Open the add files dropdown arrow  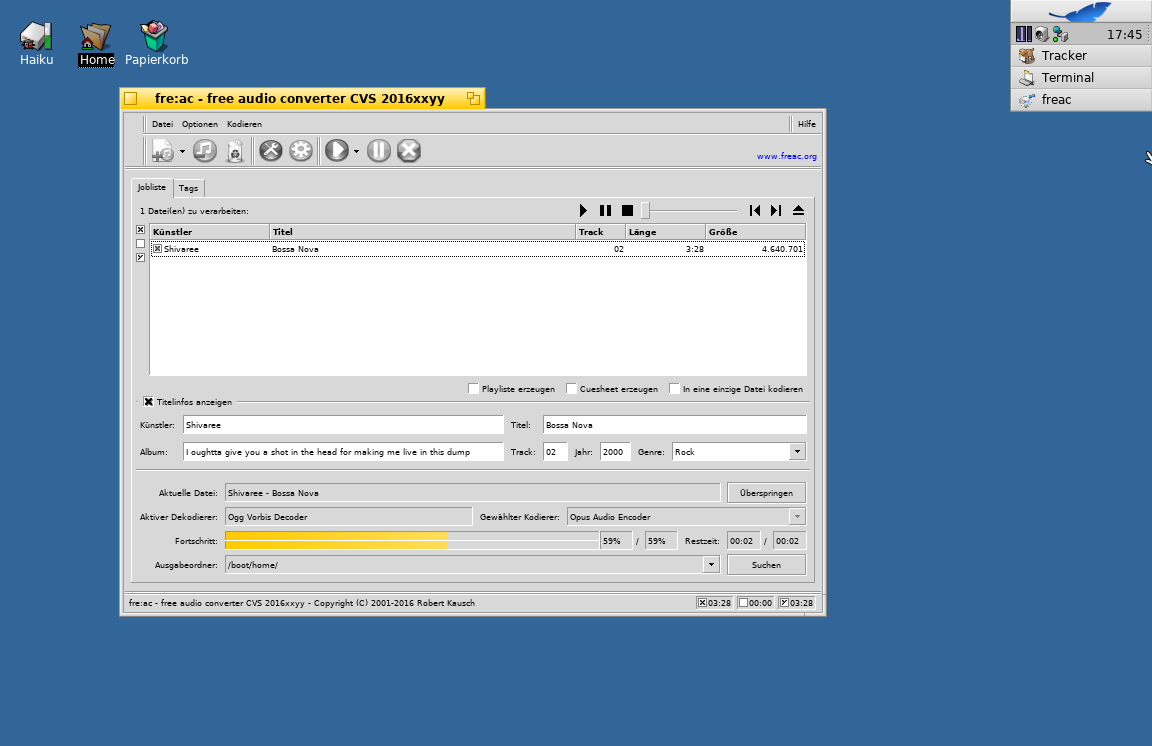182,151
